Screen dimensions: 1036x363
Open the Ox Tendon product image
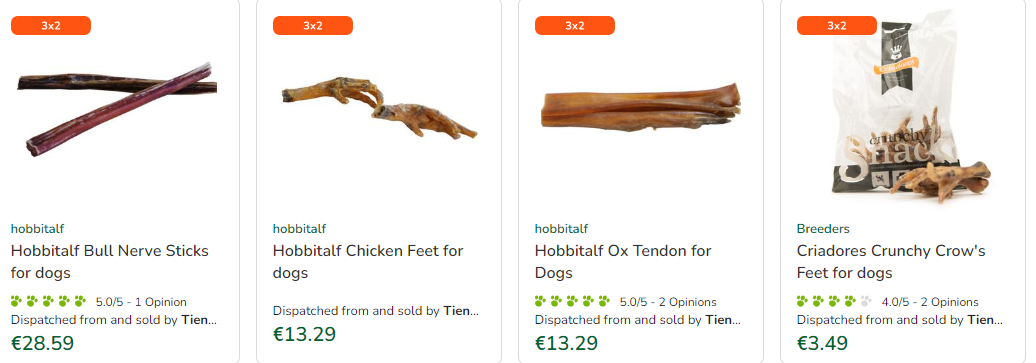(x=640, y=107)
